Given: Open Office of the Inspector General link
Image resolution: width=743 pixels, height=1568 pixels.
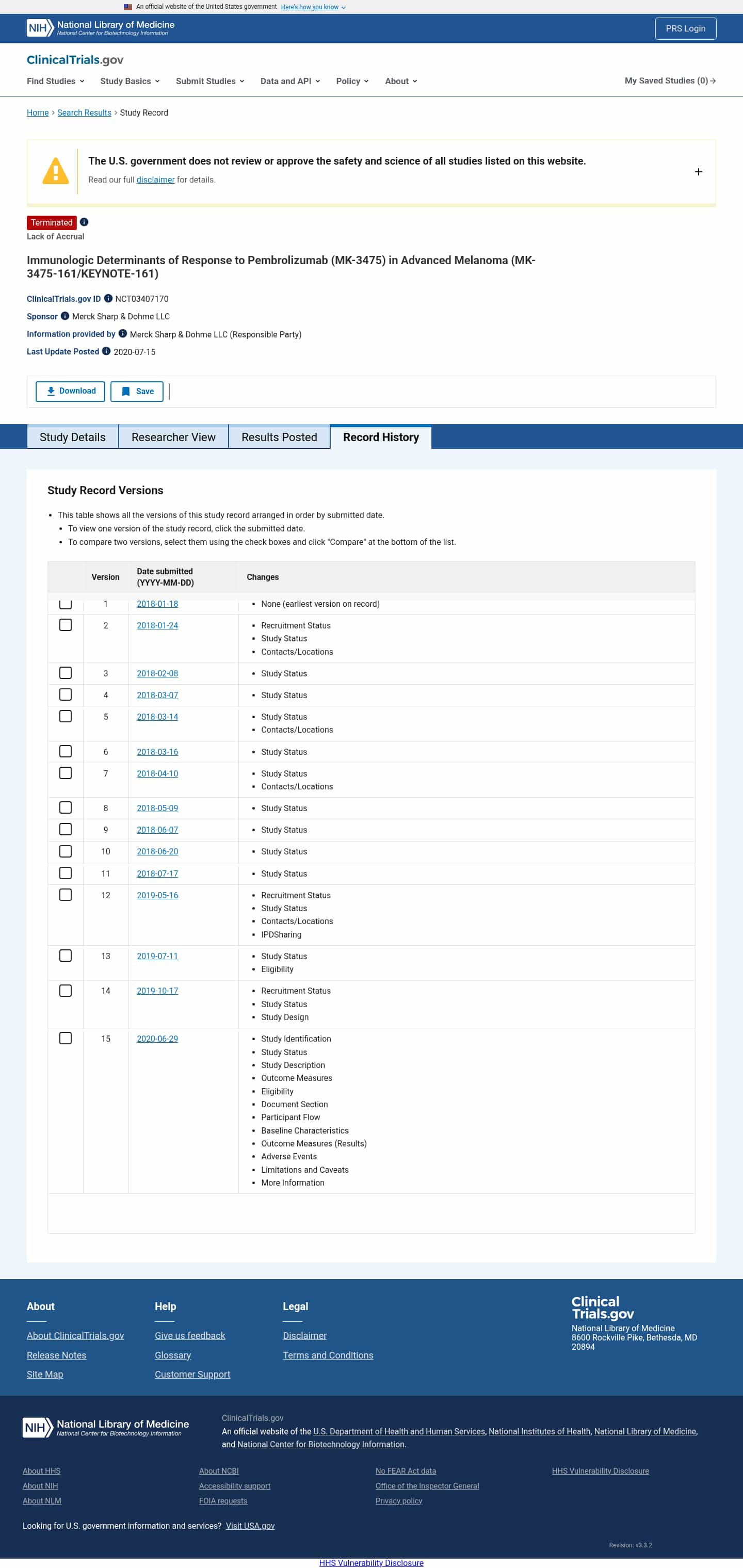Looking at the screenshot, I should point(427,1486).
